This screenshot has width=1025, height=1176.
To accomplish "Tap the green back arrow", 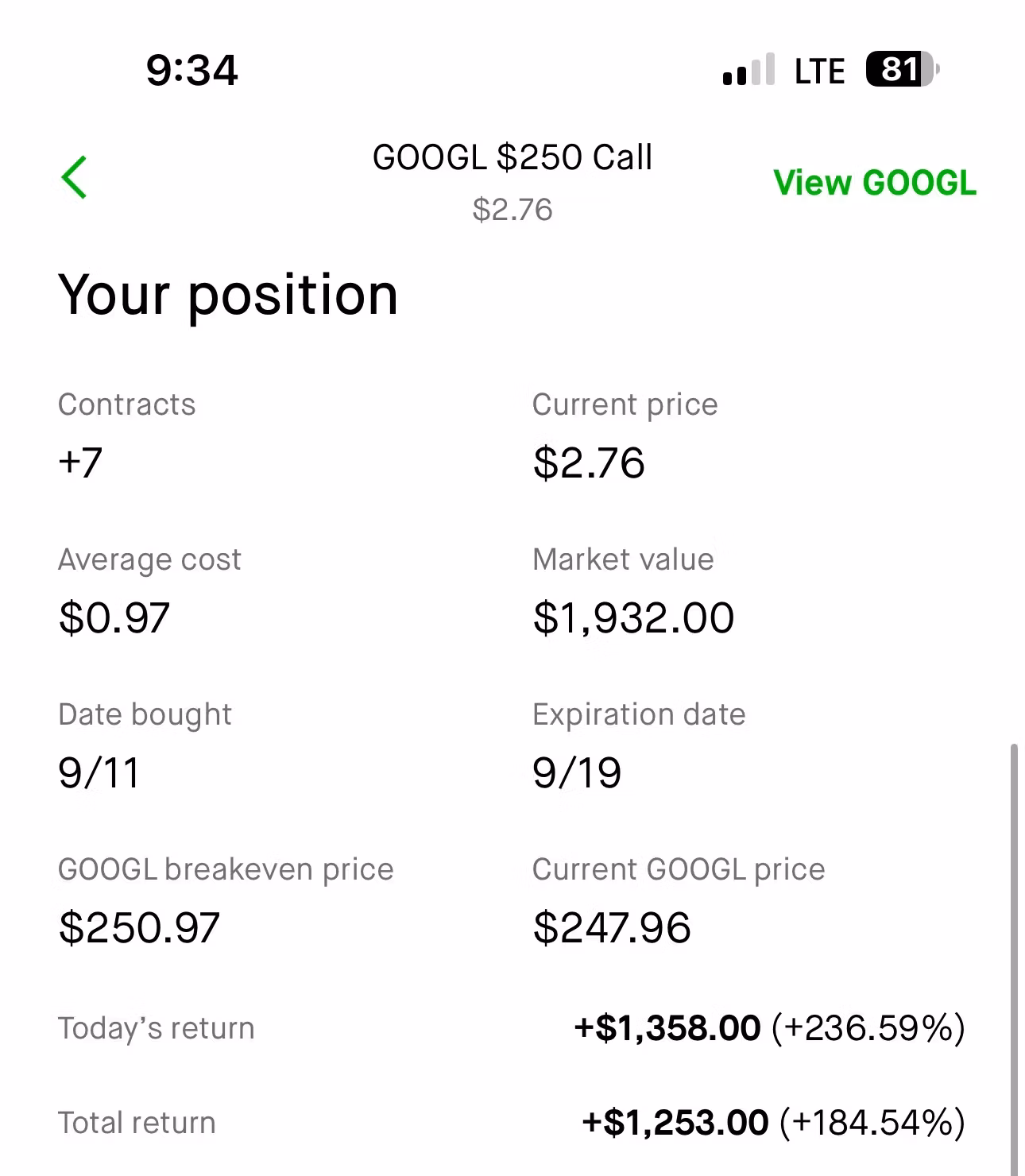I will coord(74,176).
